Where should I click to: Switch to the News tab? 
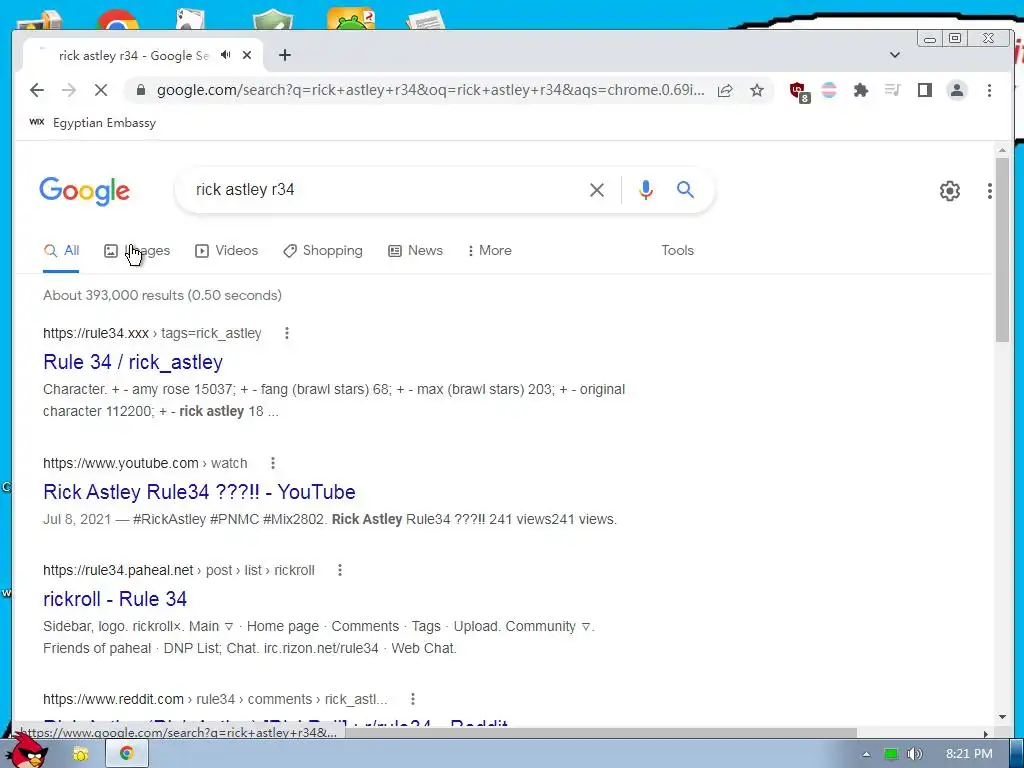coord(415,251)
